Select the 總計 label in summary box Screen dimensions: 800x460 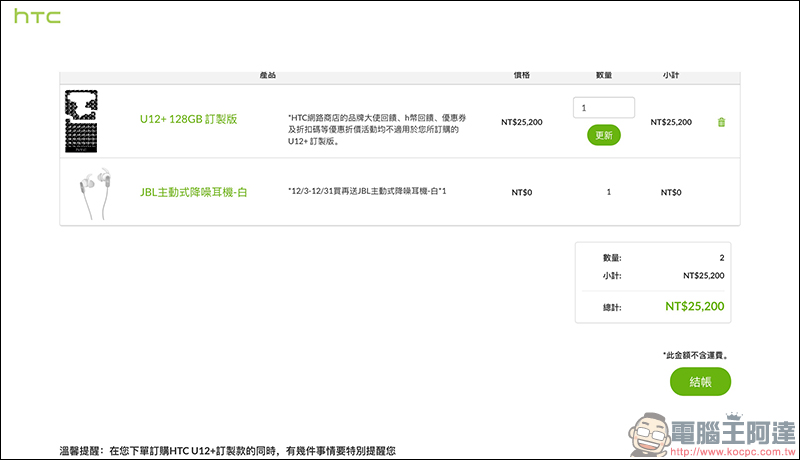[x=612, y=307]
